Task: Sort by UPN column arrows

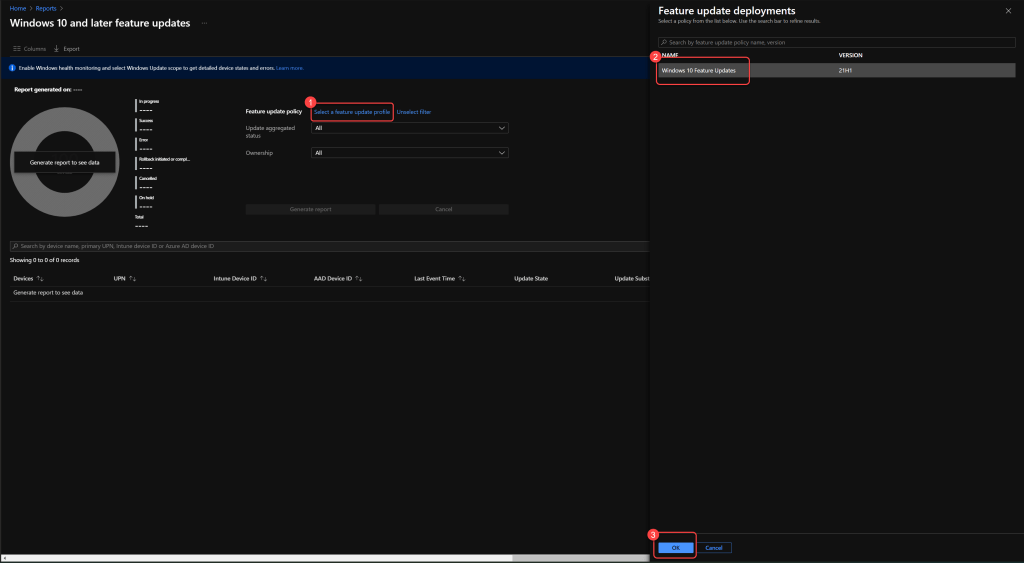Action: coord(132,278)
